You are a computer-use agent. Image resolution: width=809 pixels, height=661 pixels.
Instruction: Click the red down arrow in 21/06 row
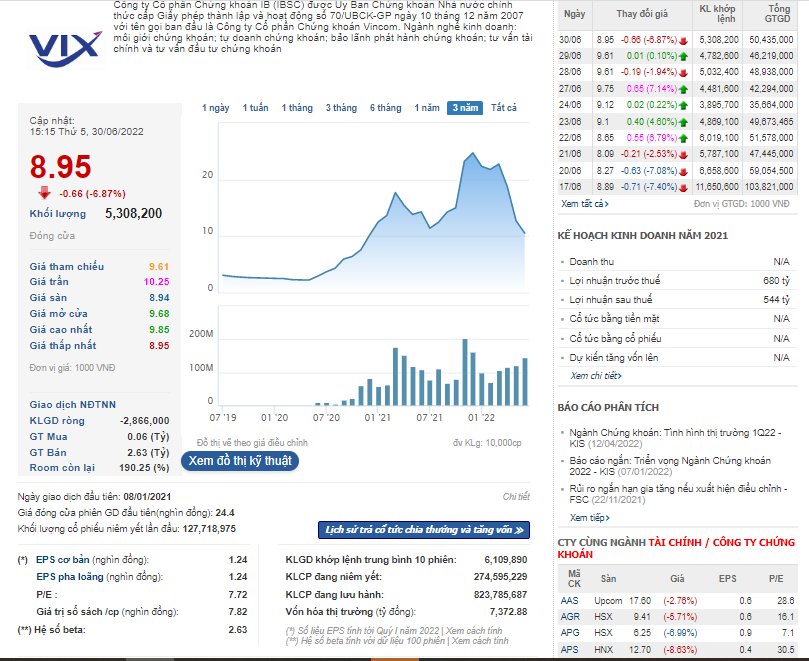(684, 154)
